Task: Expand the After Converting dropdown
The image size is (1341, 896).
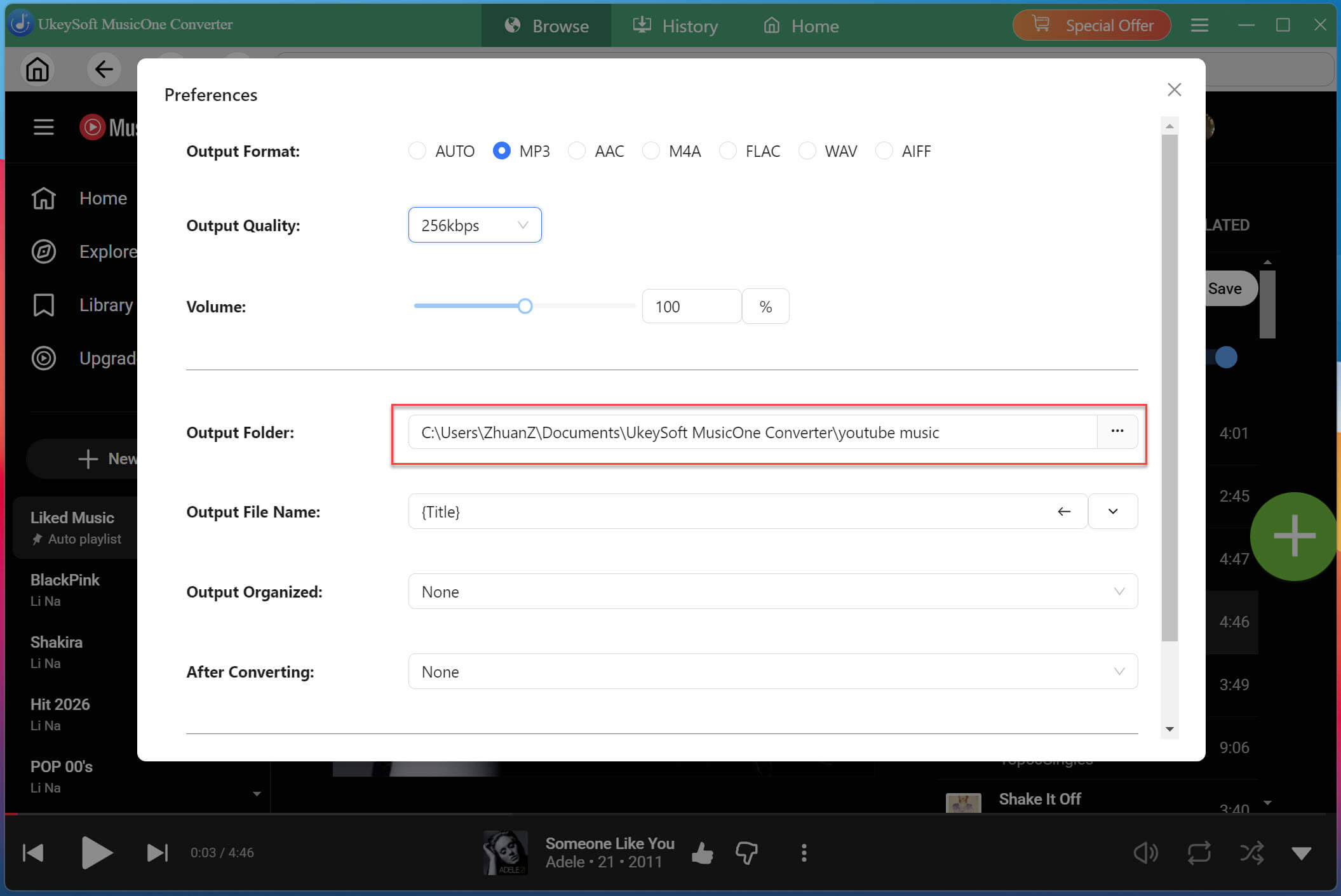Action: tap(772, 671)
